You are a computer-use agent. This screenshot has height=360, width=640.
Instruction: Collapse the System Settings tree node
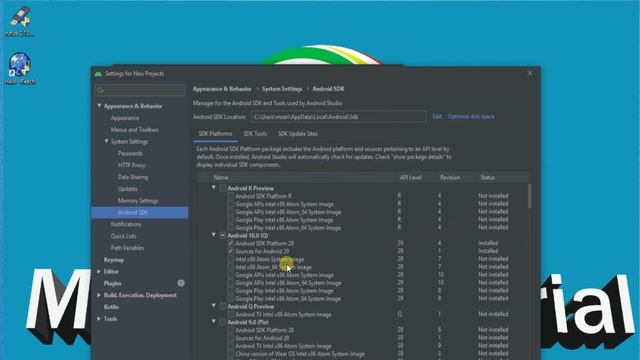click(107, 141)
